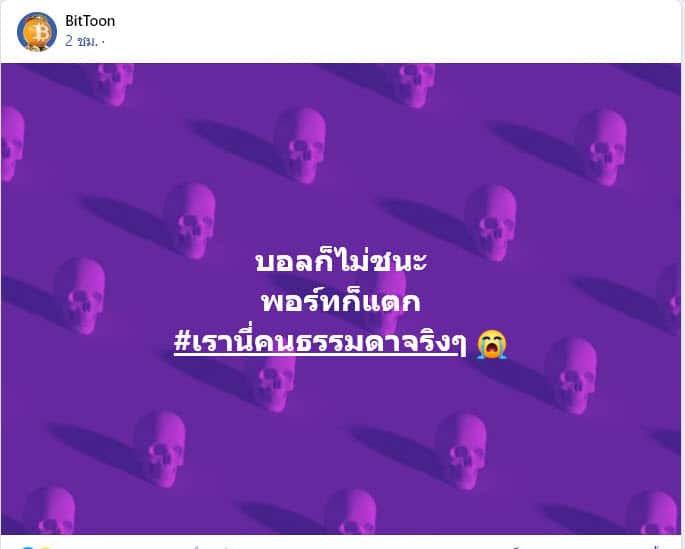Click the partly cropped skull at the image's bottom center
This screenshot has height=549, width=685.
(350, 511)
